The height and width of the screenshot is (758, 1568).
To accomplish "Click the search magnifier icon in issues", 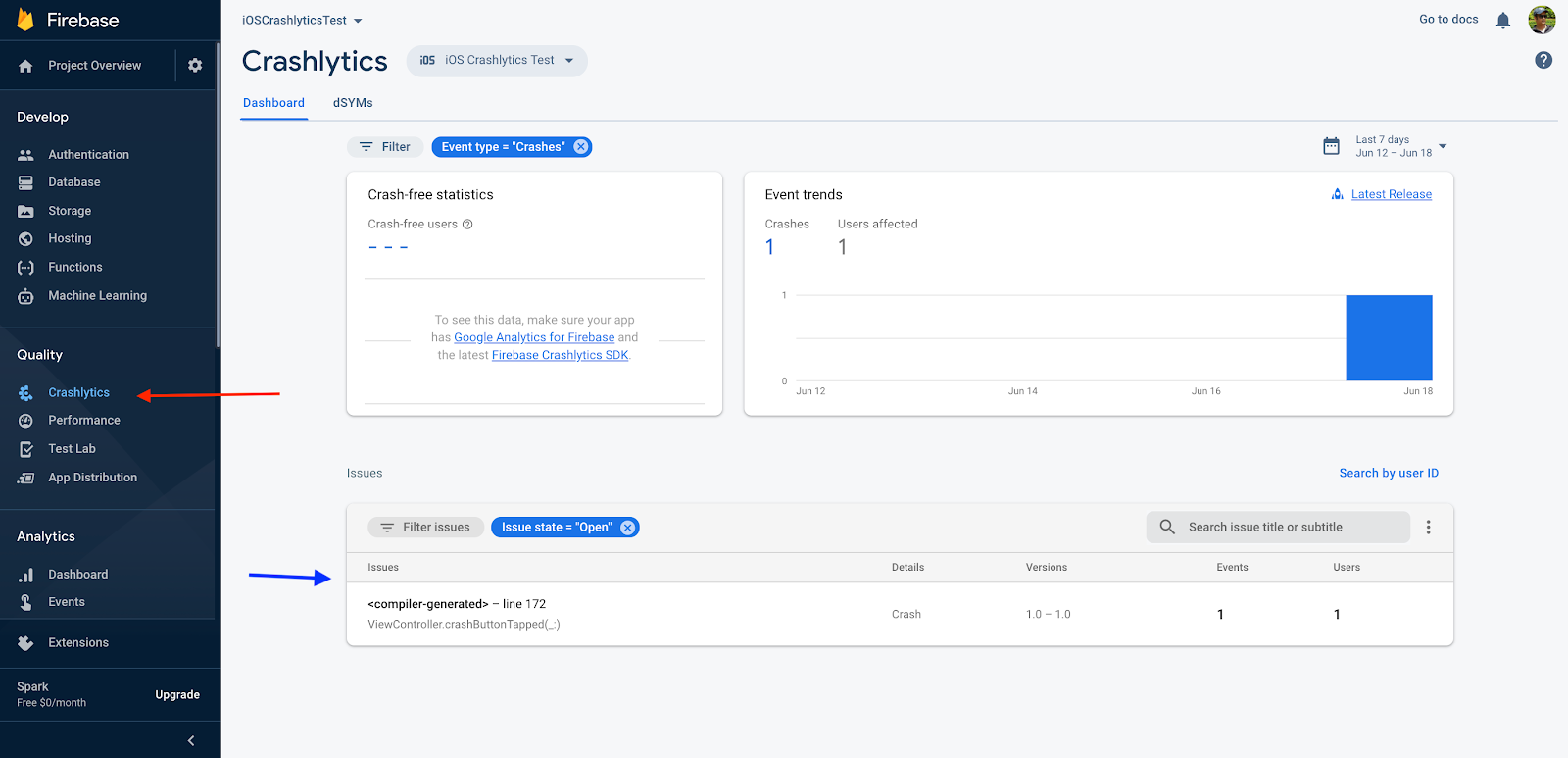I will point(1167,527).
